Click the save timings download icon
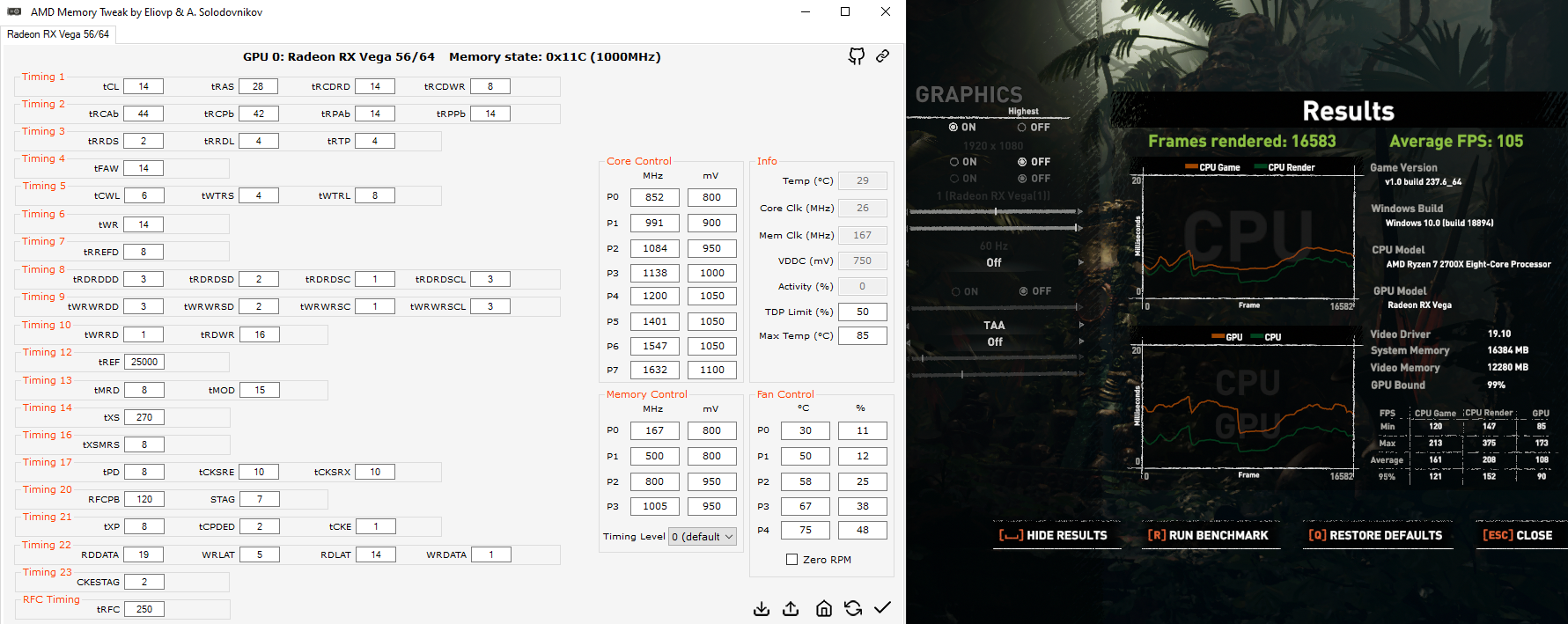 762,608
